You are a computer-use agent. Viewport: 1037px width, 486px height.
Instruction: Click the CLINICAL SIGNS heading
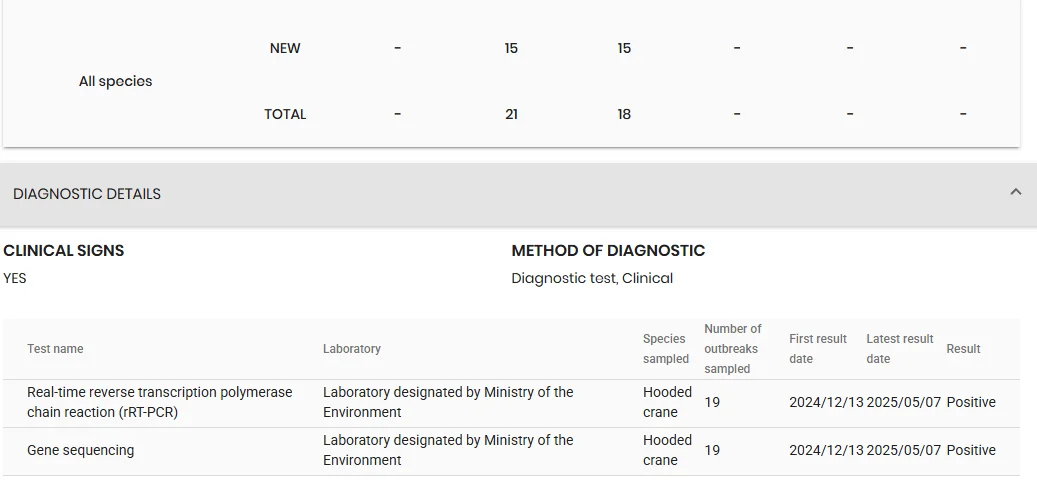(x=63, y=251)
